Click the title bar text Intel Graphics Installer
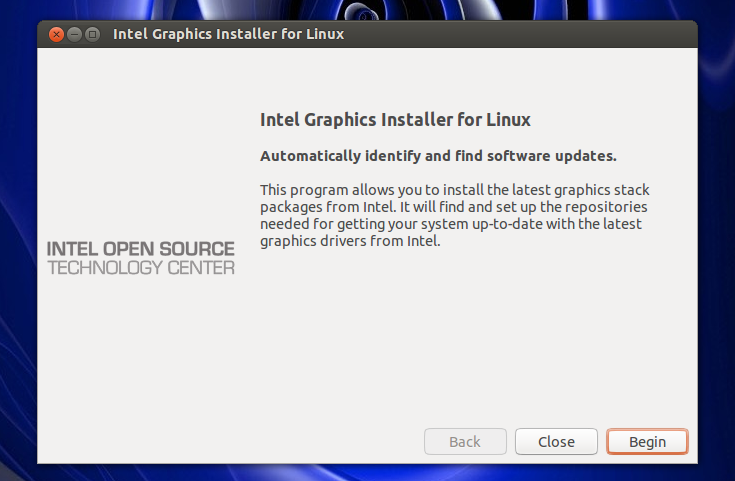Viewport: 735px width, 481px height. click(x=228, y=34)
